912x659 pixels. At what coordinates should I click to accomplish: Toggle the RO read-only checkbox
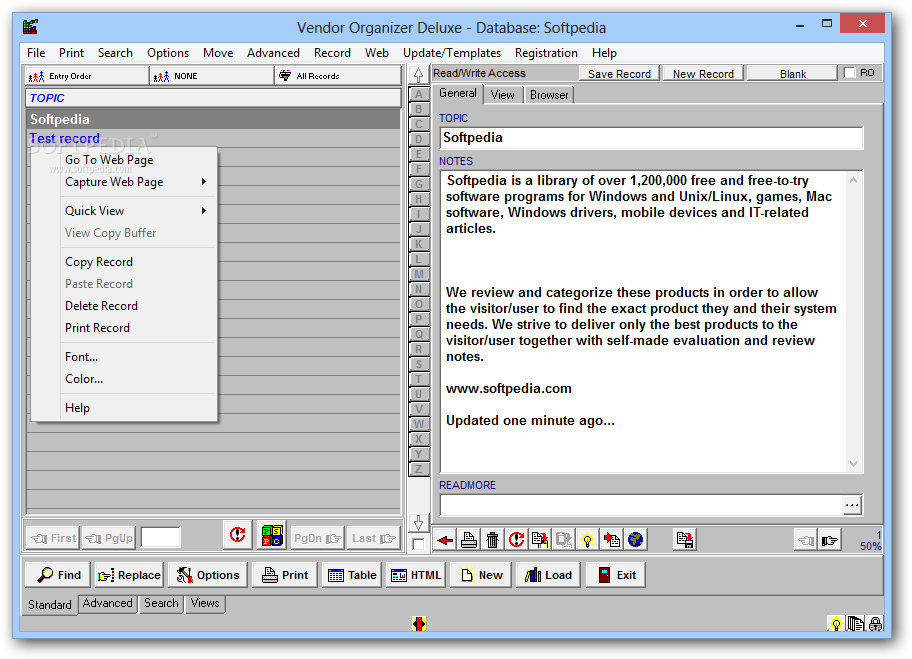850,73
